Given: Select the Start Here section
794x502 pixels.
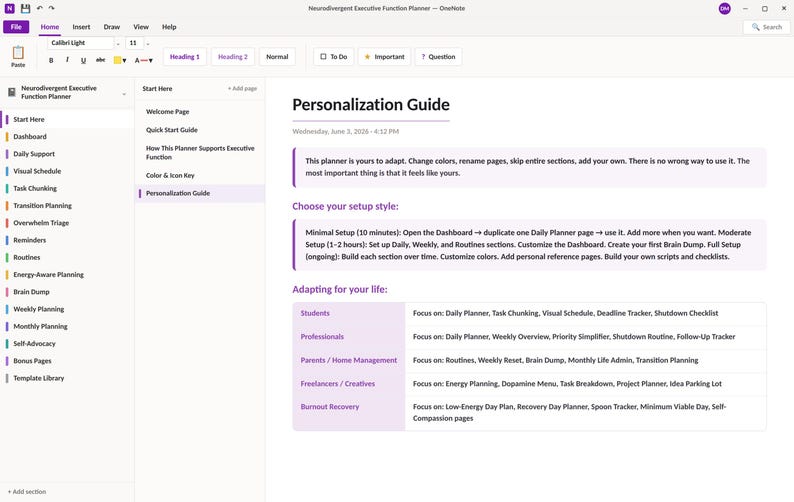Looking at the screenshot, I should click(x=67, y=120).
